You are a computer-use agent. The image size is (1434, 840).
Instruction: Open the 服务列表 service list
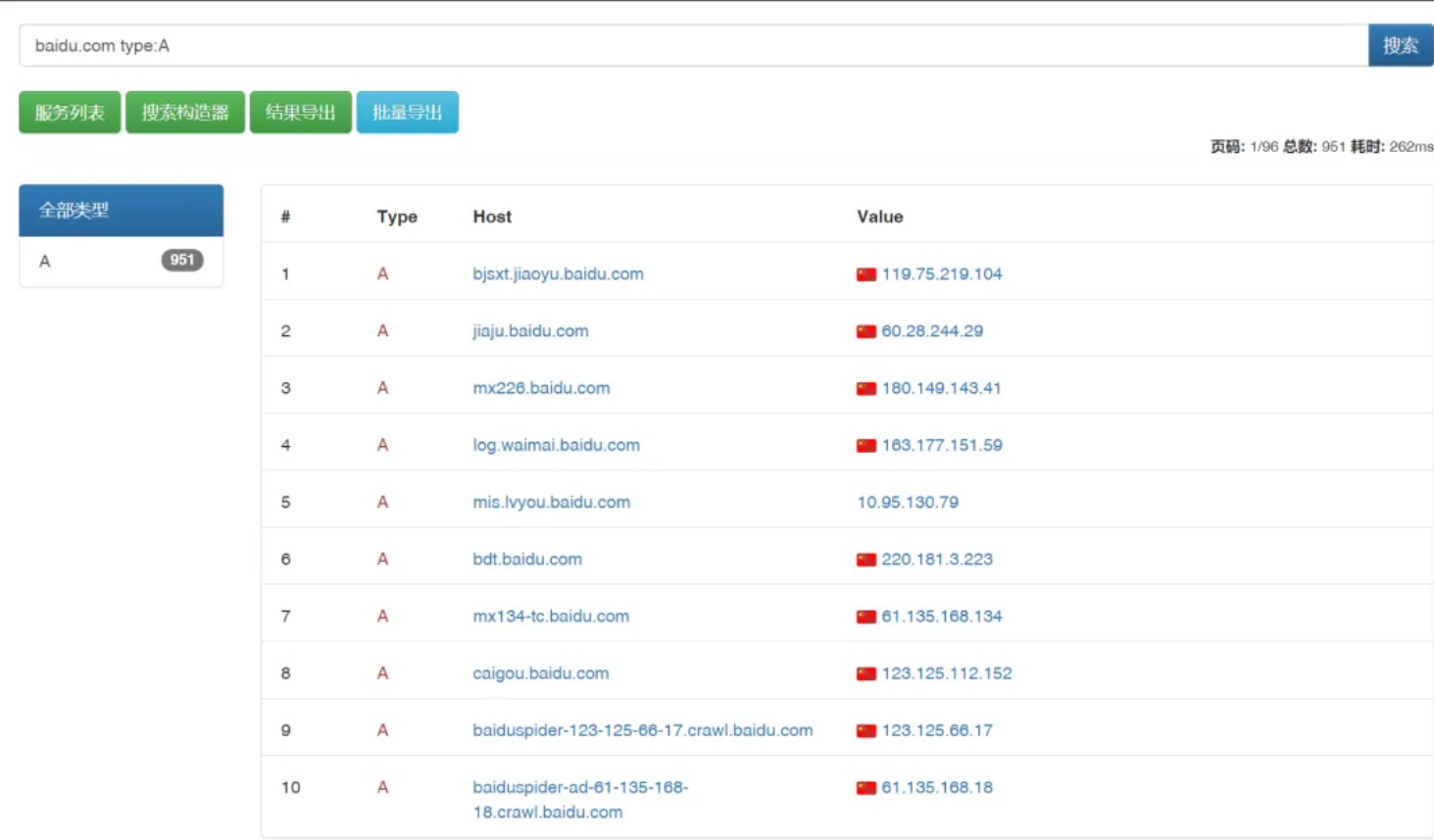pyautogui.click(x=70, y=113)
